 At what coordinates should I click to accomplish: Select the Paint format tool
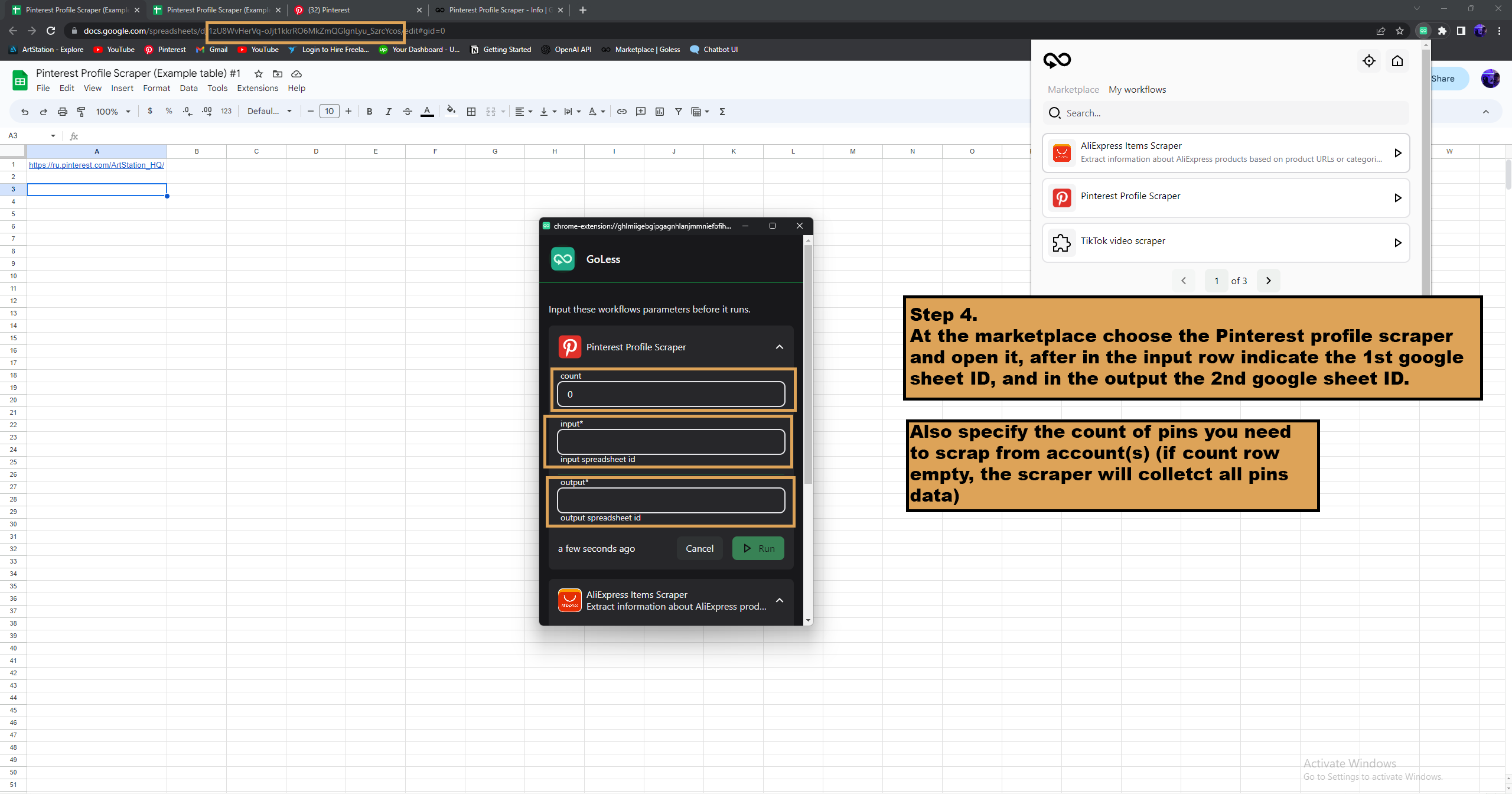(x=82, y=112)
